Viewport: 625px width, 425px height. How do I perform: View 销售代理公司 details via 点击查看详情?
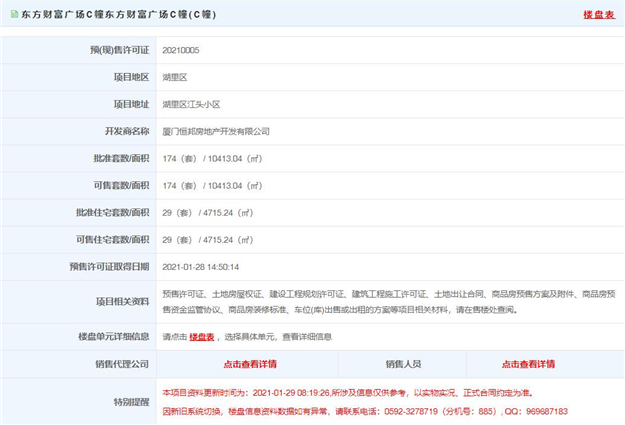(250, 364)
